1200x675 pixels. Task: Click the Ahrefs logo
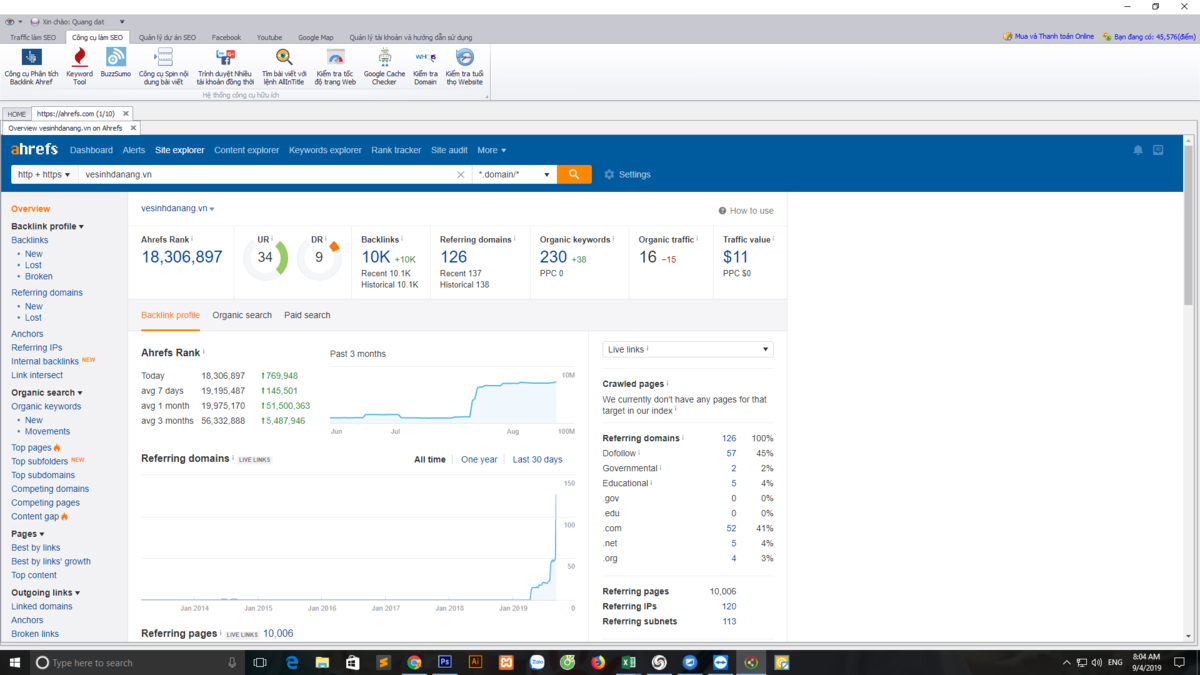34,149
